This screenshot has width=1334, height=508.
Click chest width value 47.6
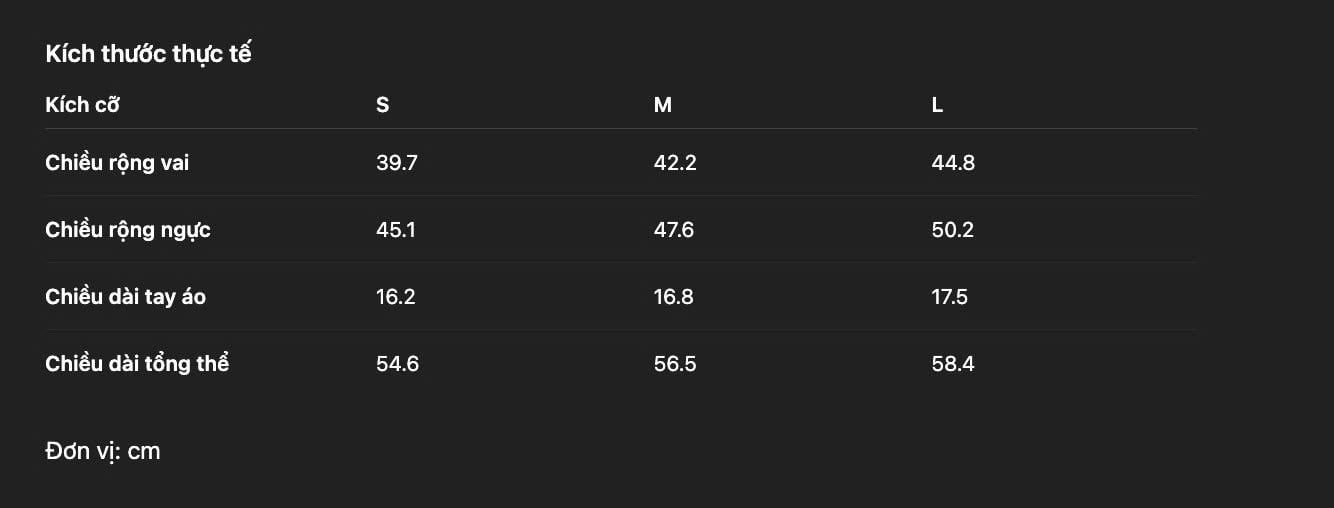tap(674, 230)
